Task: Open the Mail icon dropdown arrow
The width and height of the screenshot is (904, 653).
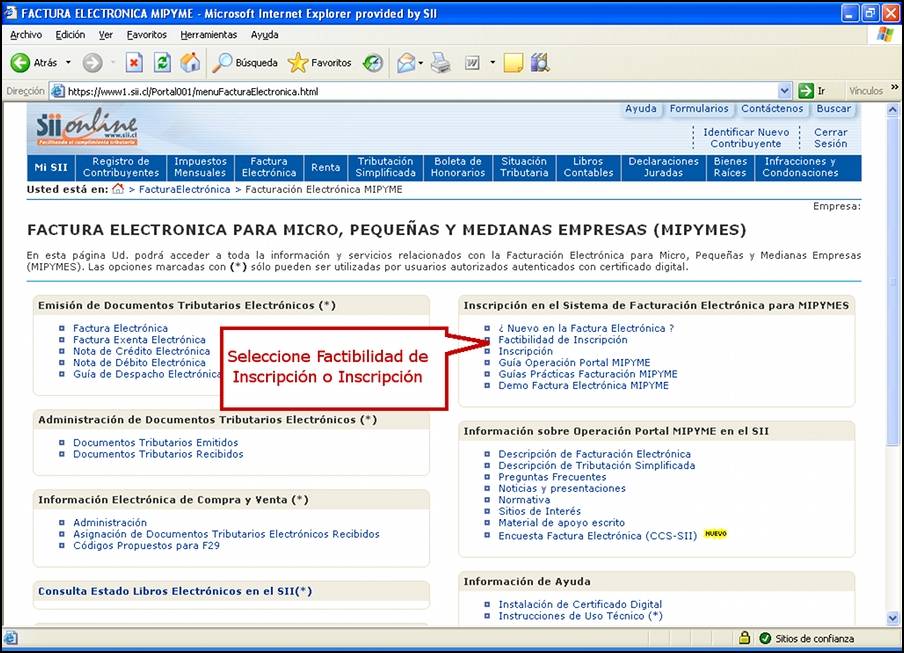Action: [421, 63]
